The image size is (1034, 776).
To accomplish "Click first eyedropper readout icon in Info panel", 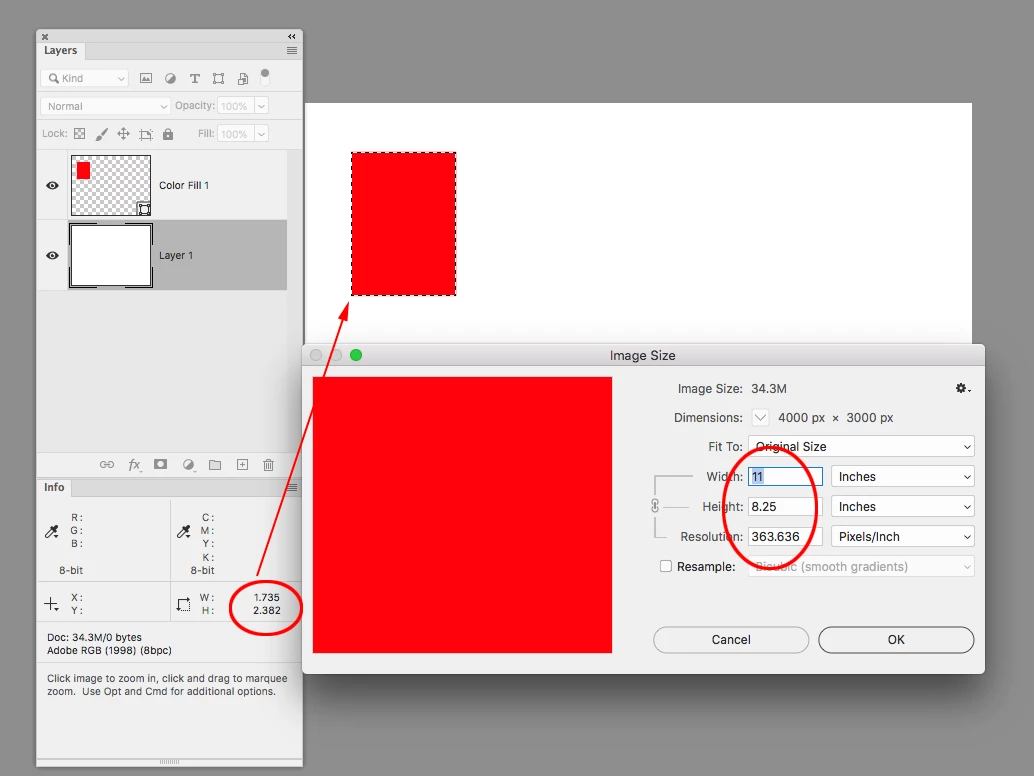I will (x=52, y=531).
